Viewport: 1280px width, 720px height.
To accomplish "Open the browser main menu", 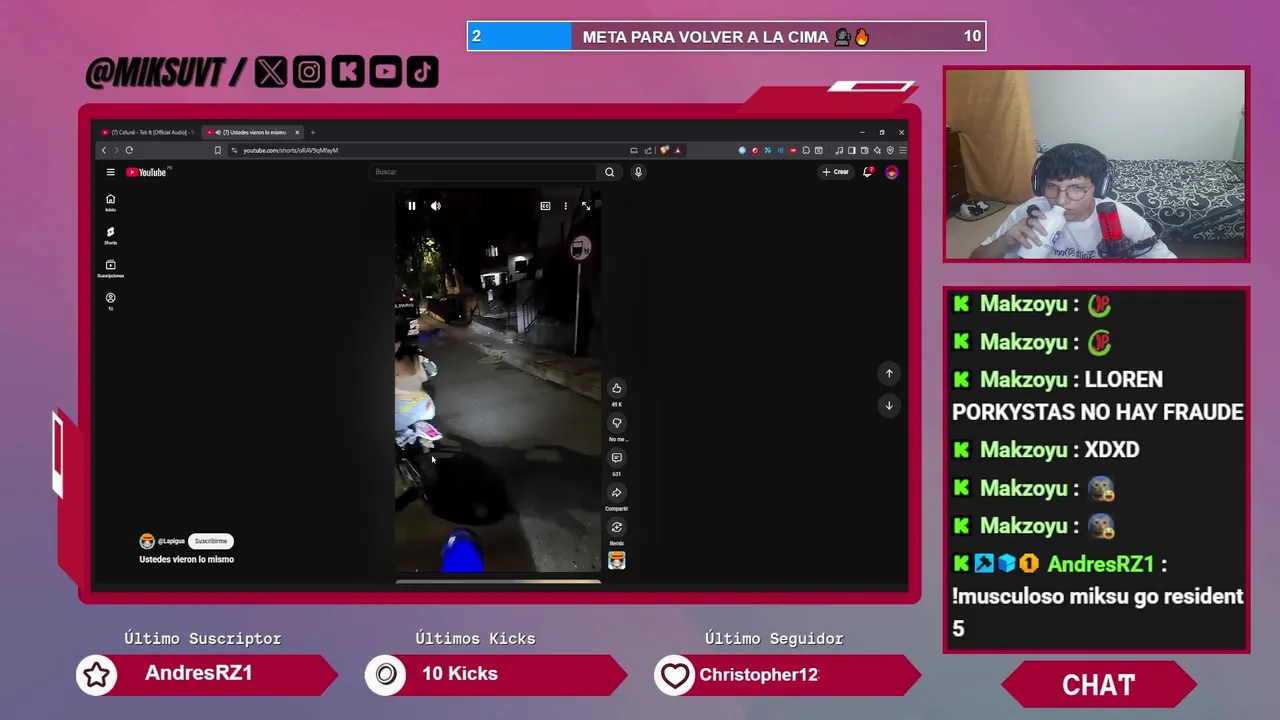I will [902, 150].
